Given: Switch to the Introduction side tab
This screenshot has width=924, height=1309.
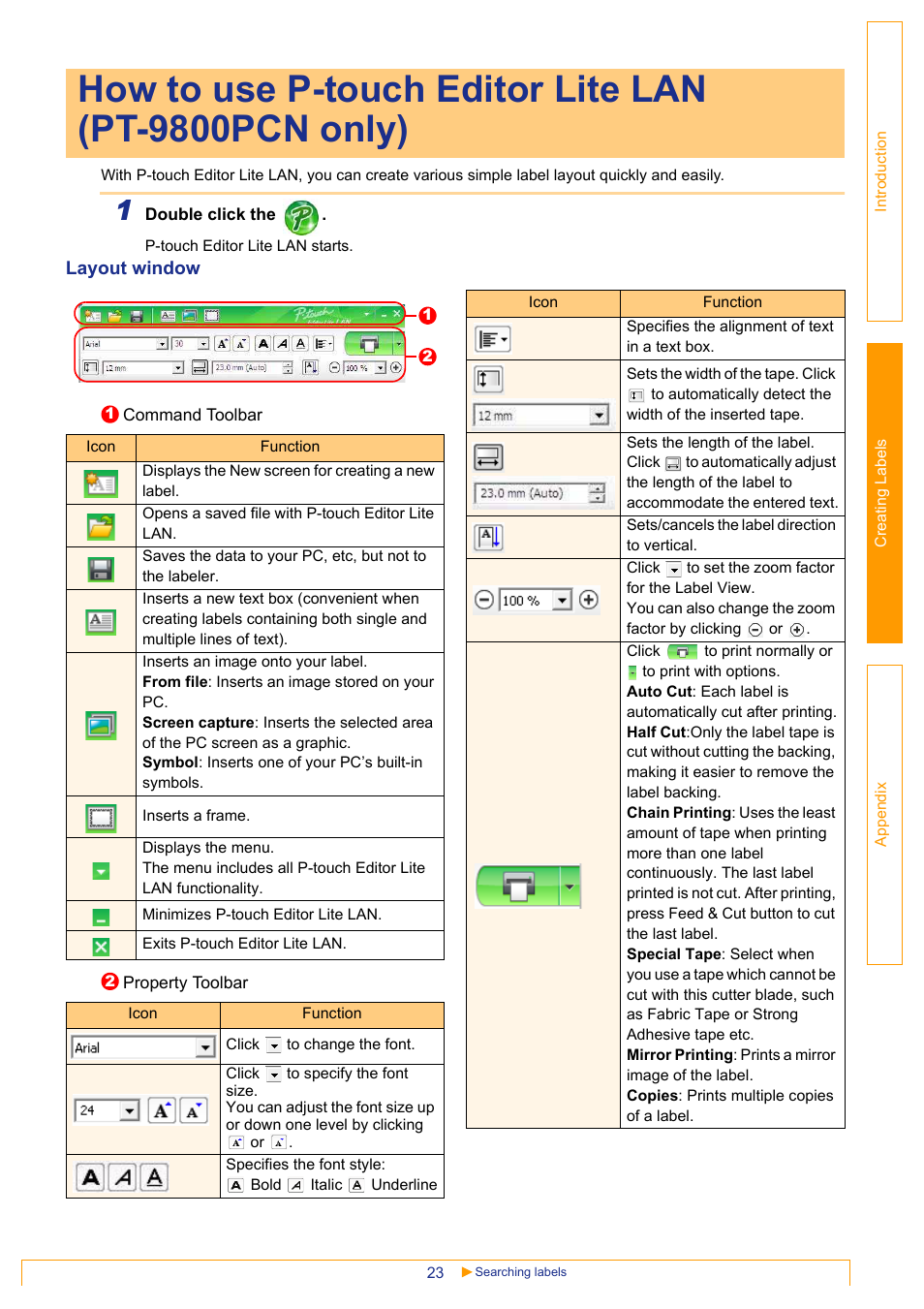Looking at the screenshot, I should pos(884,171).
